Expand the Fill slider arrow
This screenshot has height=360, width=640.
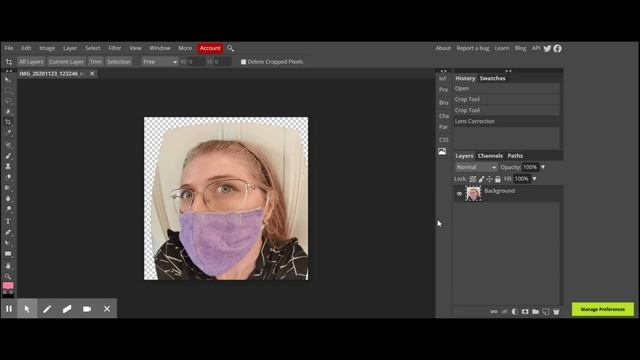534,179
